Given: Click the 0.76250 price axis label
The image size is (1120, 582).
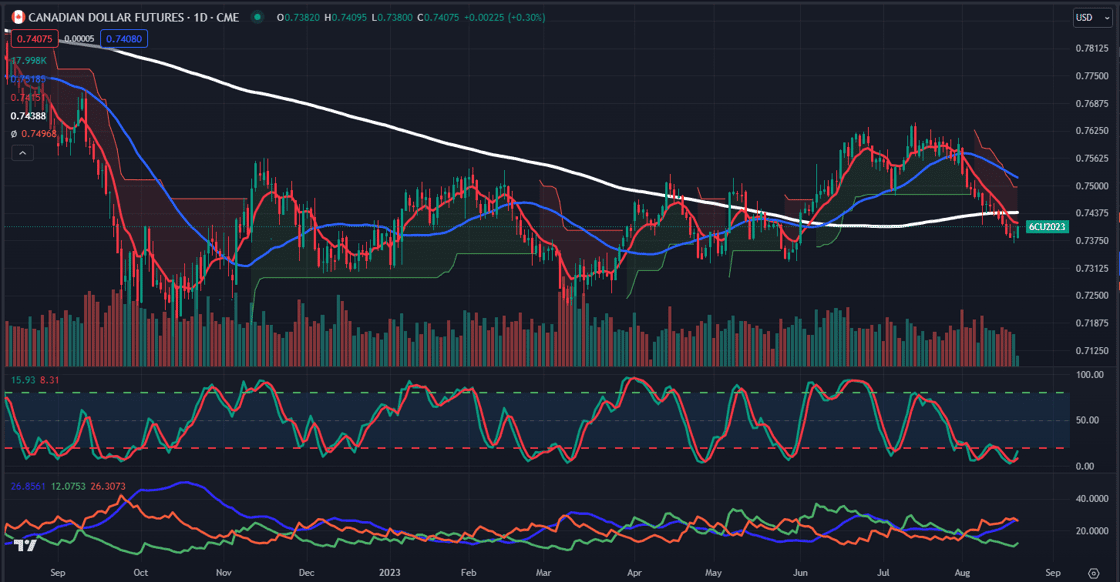Looking at the screenshot, I should 1092,131.
